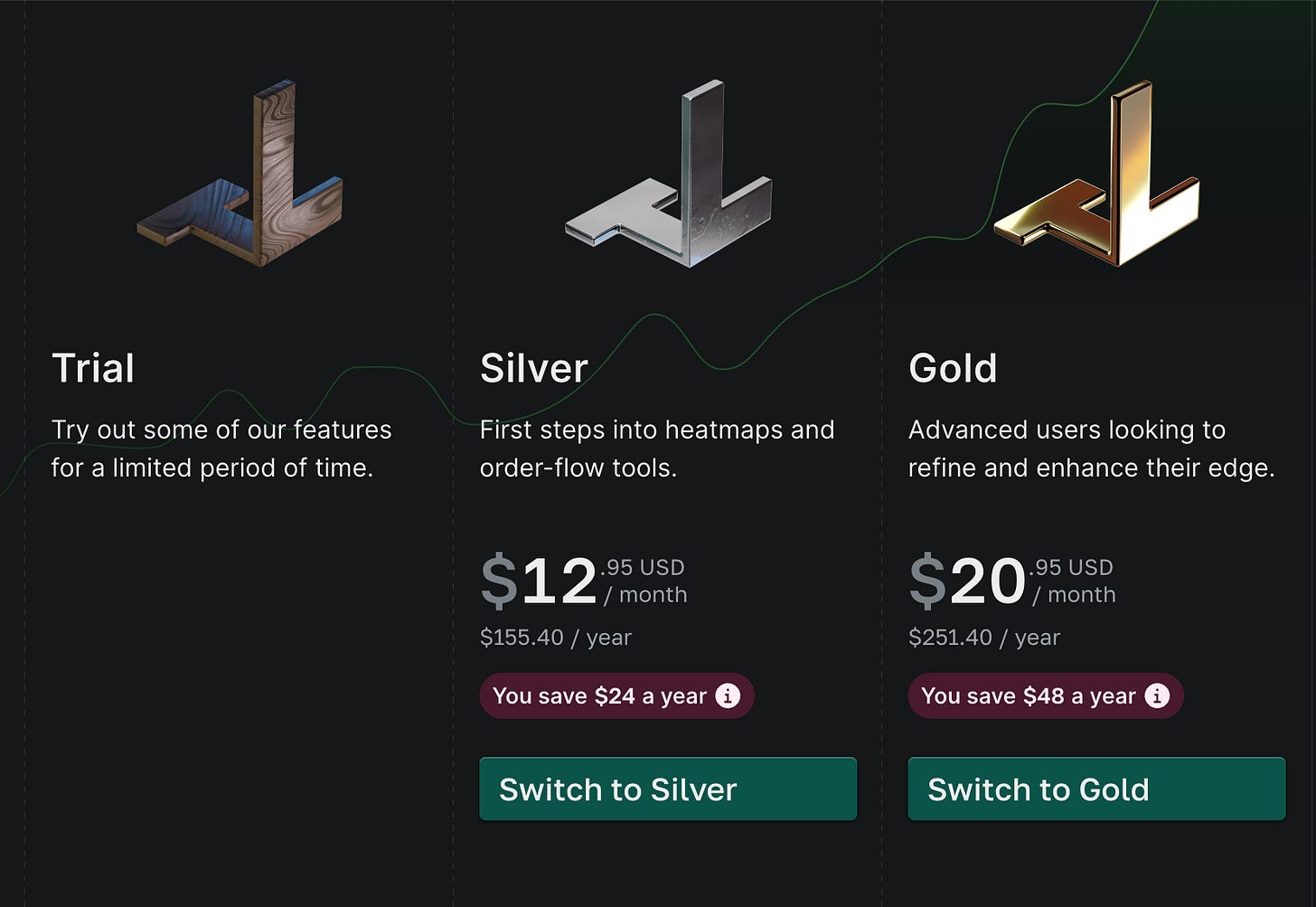Screen dimensions: 1316x907
Task: Click the info icon beside $48 a year savings
Action: pyautogui.click(x=1157, y=695)
